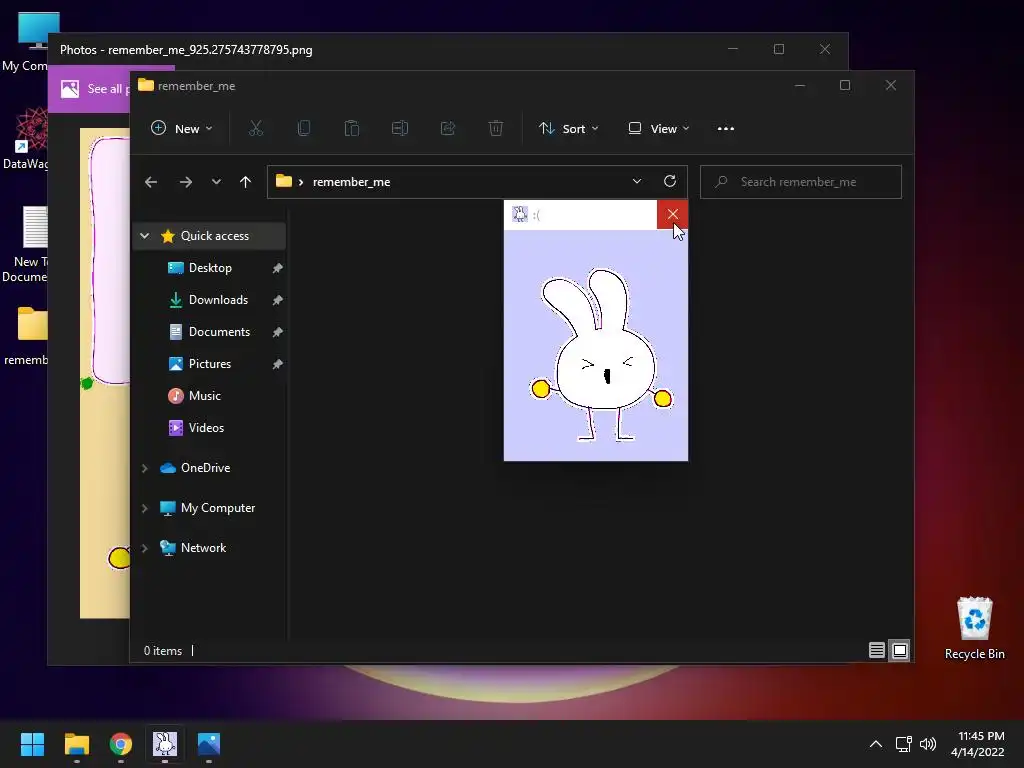Screen dimensions: 1024x768
Task: Switch to Large icons view in status bar
Action: click(x=900, y=651)
